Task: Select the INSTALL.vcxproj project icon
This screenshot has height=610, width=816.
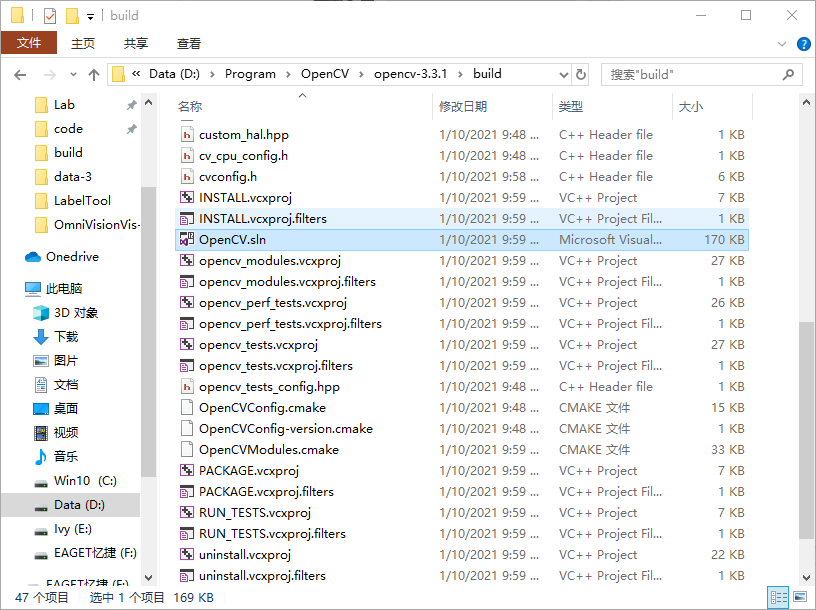Action: pos(186,197)
